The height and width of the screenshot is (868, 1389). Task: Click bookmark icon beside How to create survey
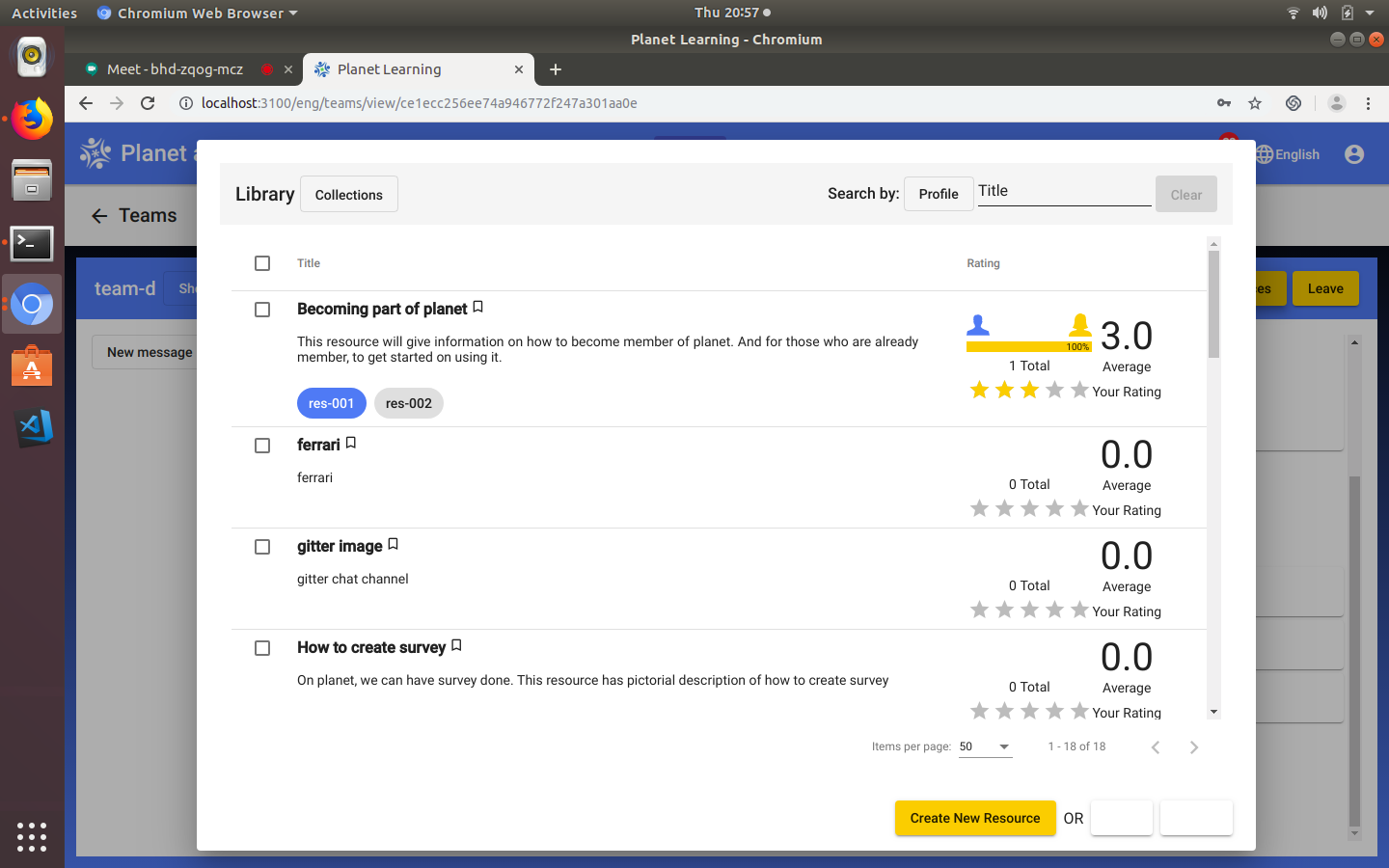pos(456,645)
